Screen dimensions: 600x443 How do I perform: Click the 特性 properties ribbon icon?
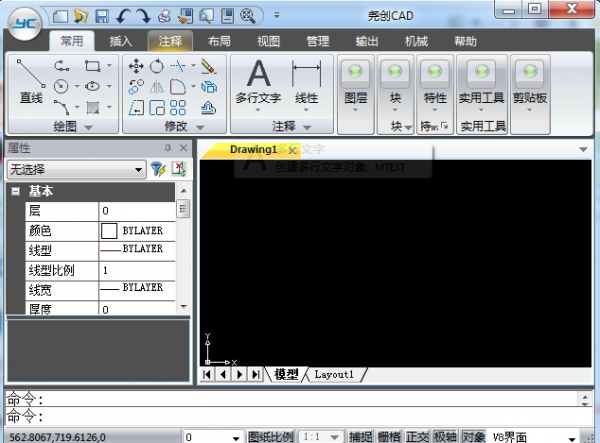coord(435,82)
